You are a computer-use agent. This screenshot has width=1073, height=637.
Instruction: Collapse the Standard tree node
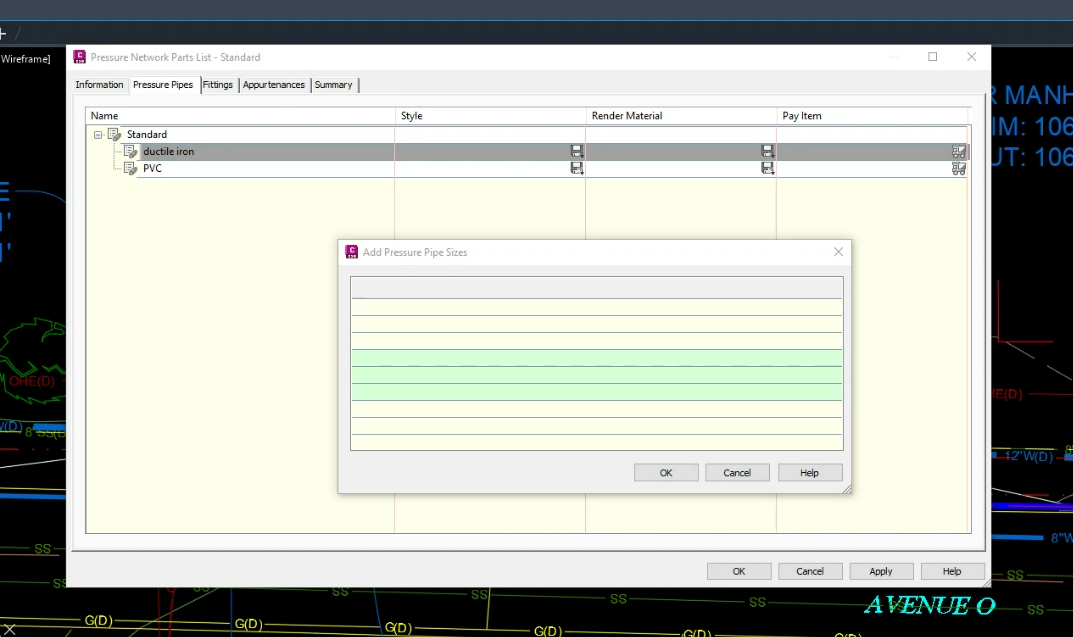point(98,135)
